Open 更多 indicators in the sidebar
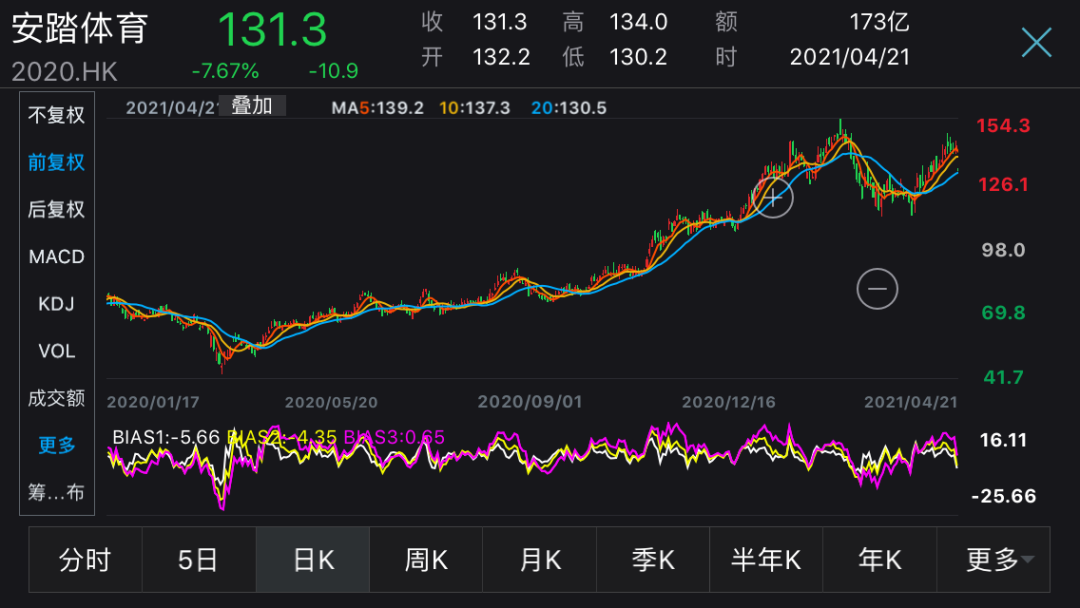 click(x=56, y=445)
